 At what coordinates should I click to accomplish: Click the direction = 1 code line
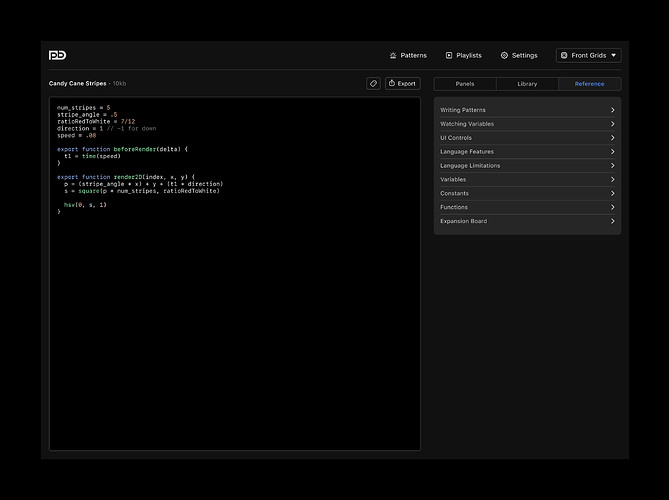(x=107, y=128)
